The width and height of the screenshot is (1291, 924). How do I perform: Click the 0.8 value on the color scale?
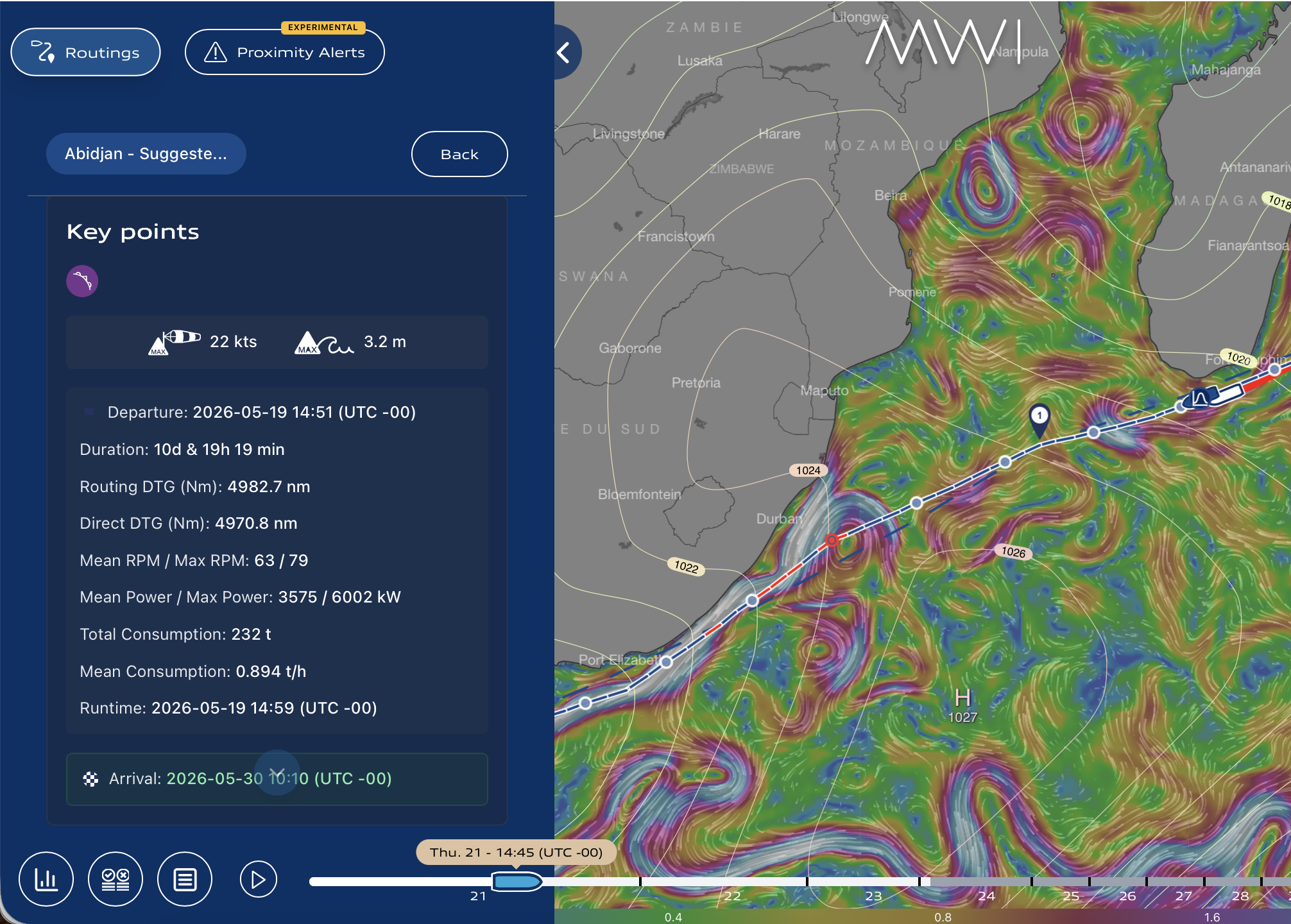(x=943, y=917)
